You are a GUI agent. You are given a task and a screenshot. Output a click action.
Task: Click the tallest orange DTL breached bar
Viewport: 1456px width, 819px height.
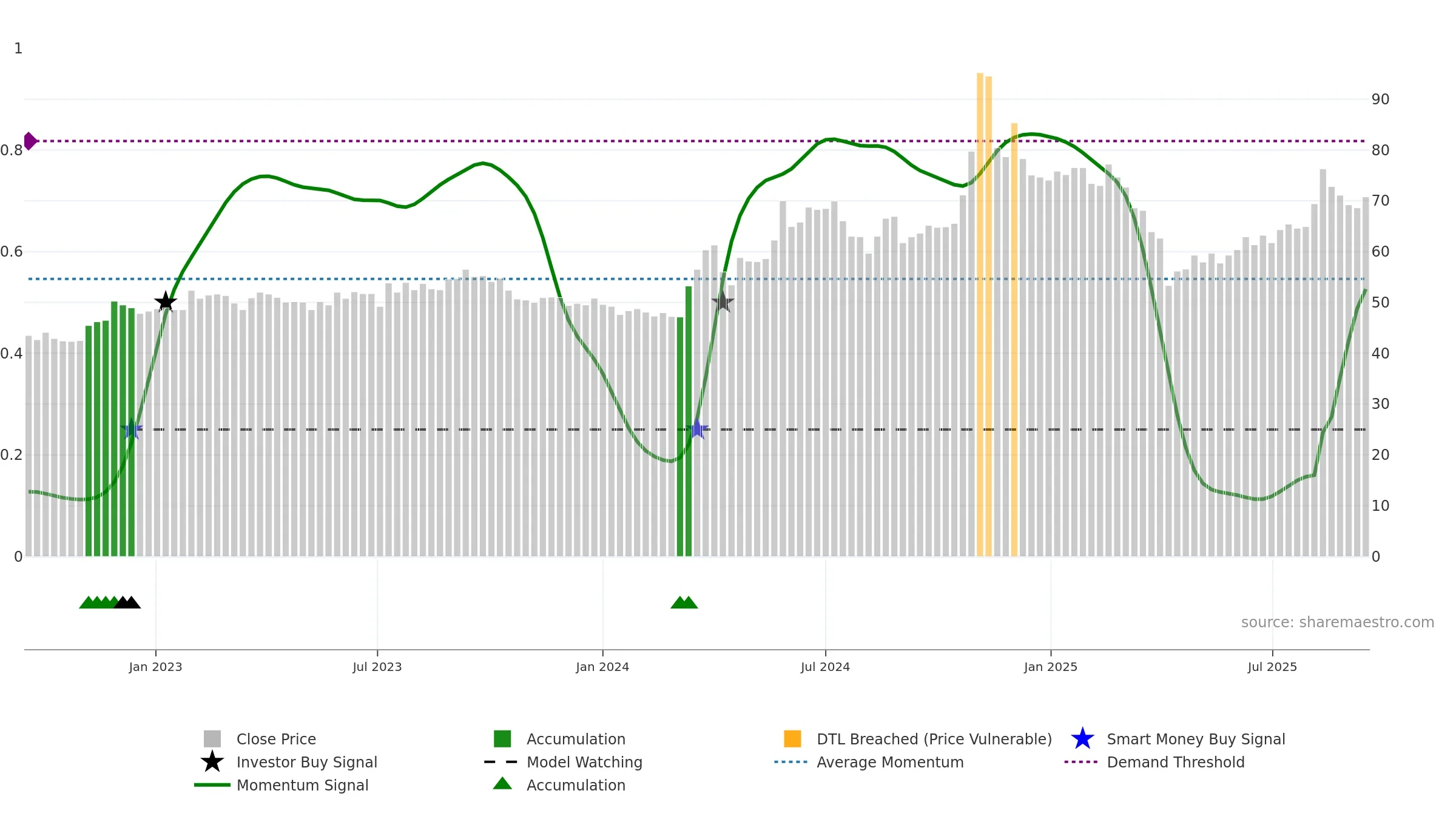(x=980, y=314)
